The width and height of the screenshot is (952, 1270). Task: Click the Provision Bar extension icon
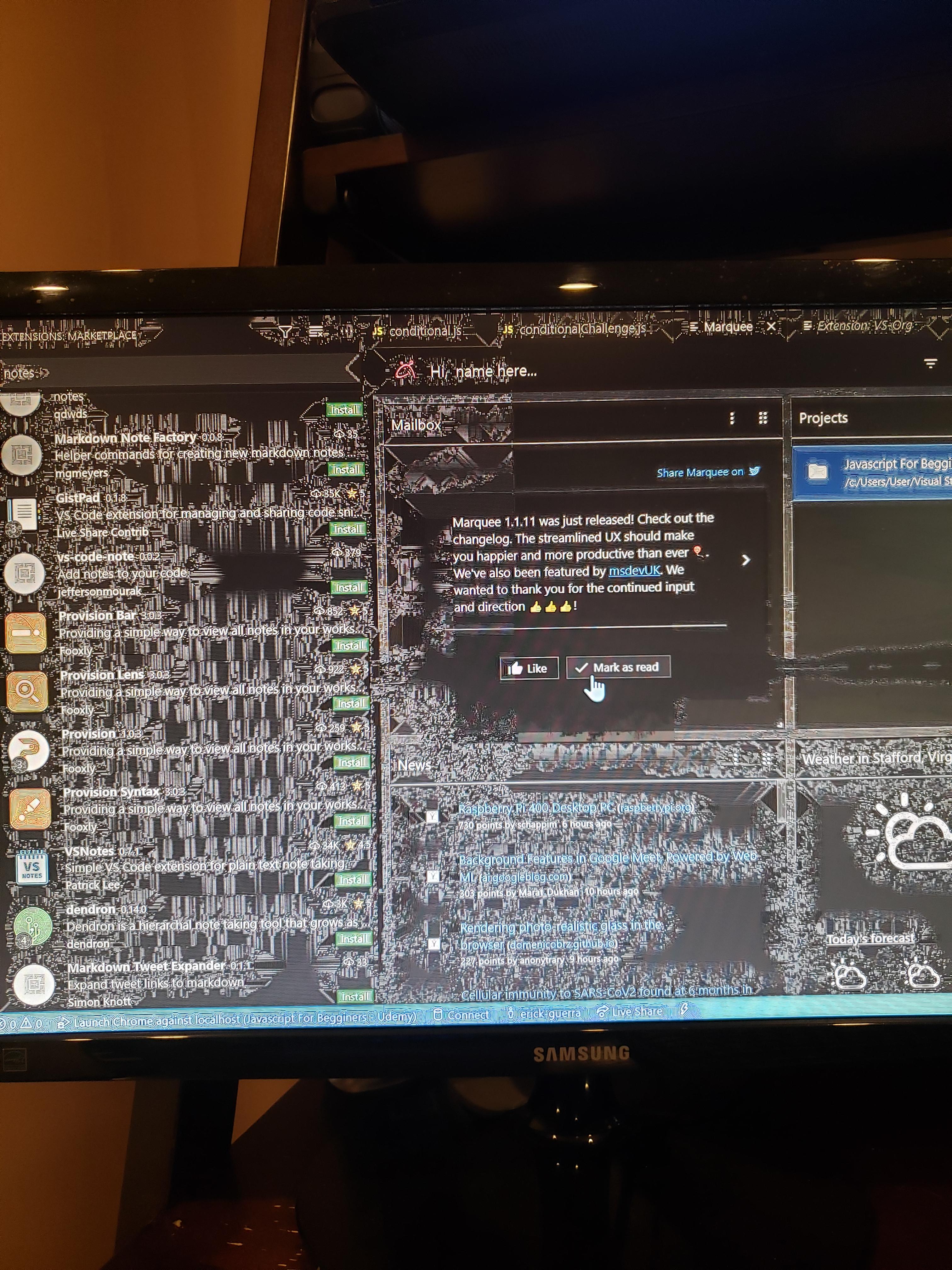pyautogui.click(x=26, y=633)
